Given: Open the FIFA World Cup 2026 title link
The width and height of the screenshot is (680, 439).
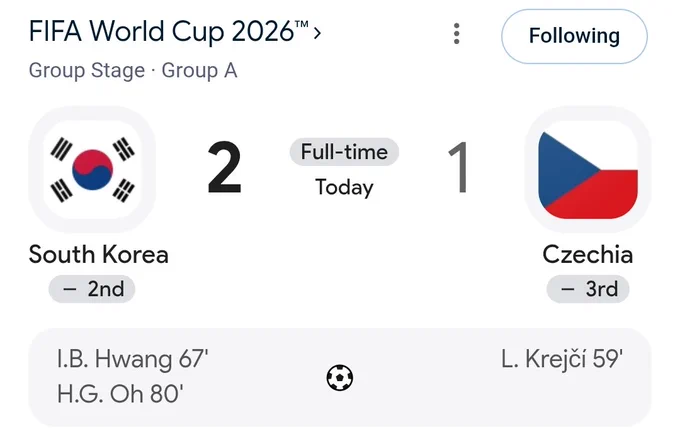Looking at the screenshot, I should click(169, 32).
